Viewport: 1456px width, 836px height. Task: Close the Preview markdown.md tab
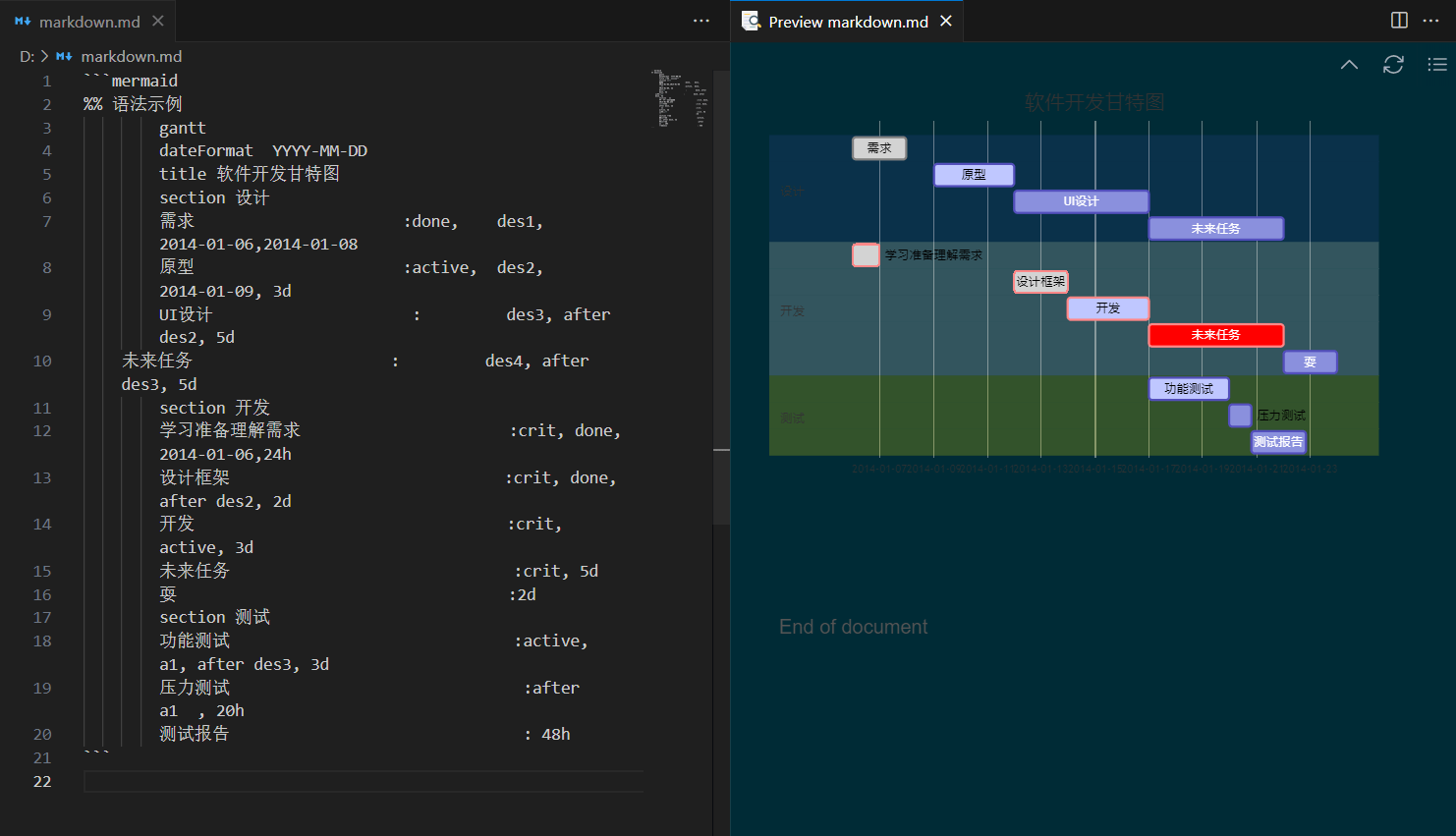(946, 21)
